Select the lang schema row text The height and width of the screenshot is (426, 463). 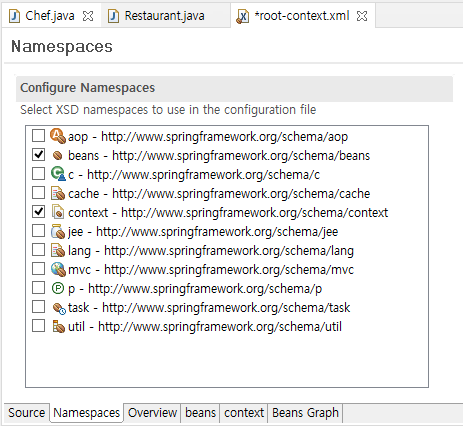[x=211, y=251]
